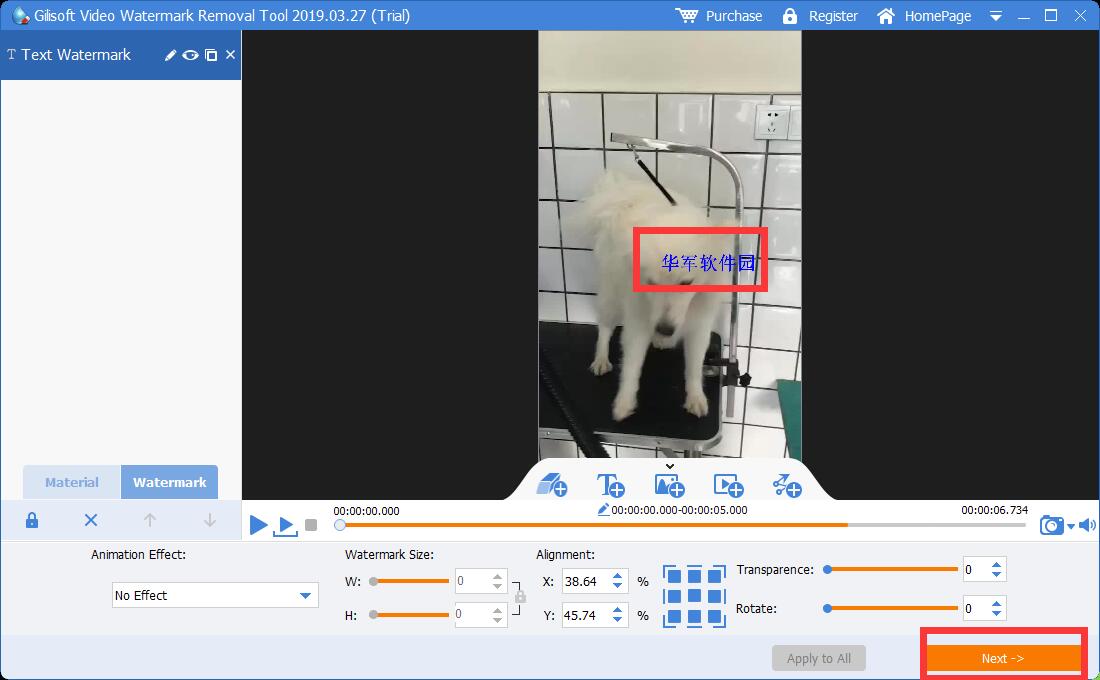Increase the Rotate value with the up arrow
This screenshot has height=680, width=1100.
(x=996, y=603)
